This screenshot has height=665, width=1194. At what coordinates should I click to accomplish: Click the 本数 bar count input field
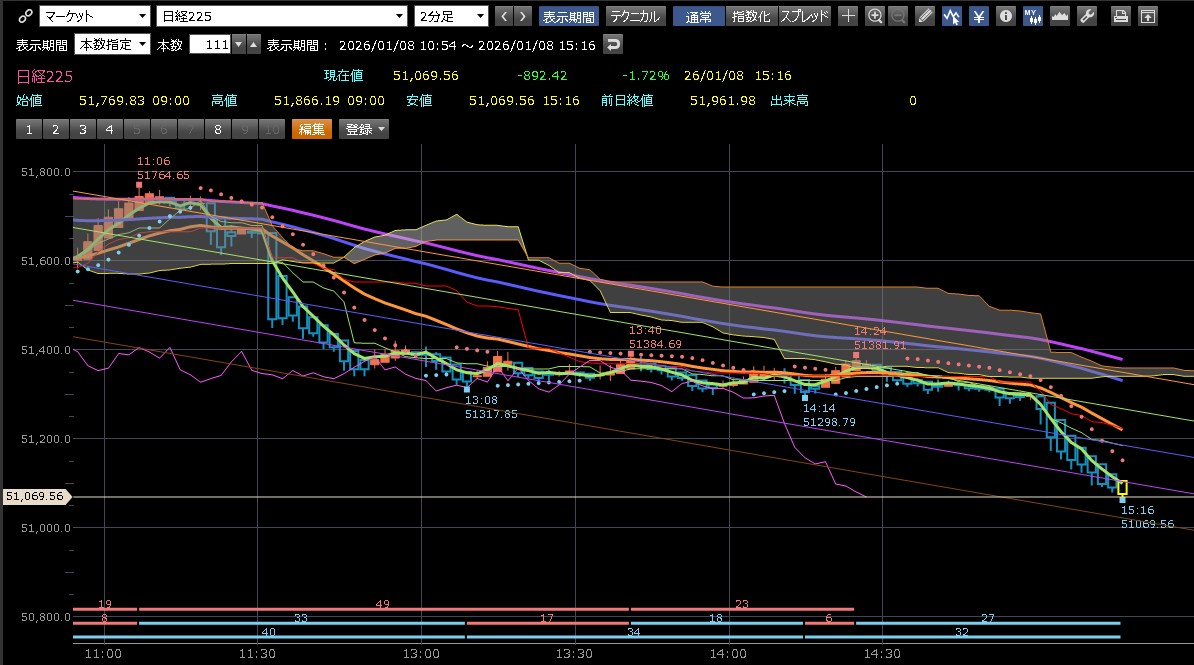click(209, 44)
